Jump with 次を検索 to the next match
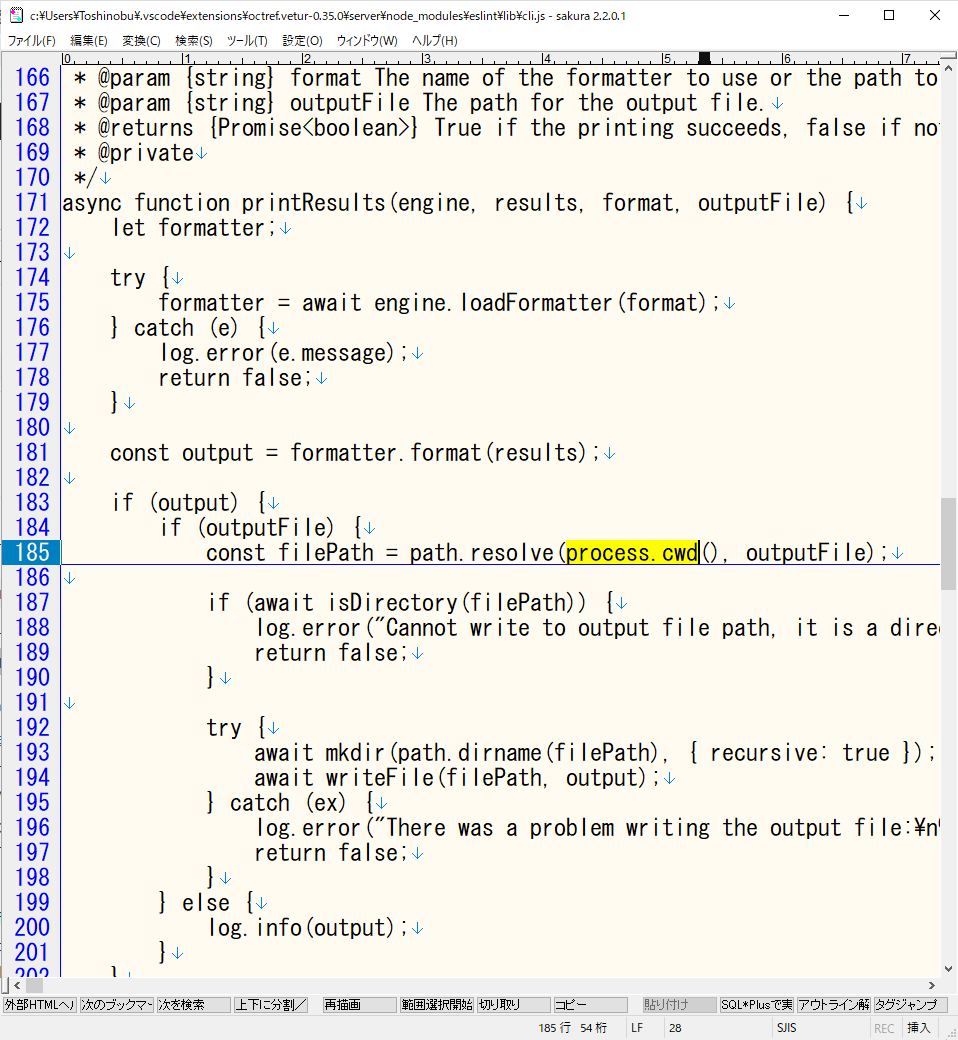The width and height of the screenshot is (958, 1040). 190,1004
